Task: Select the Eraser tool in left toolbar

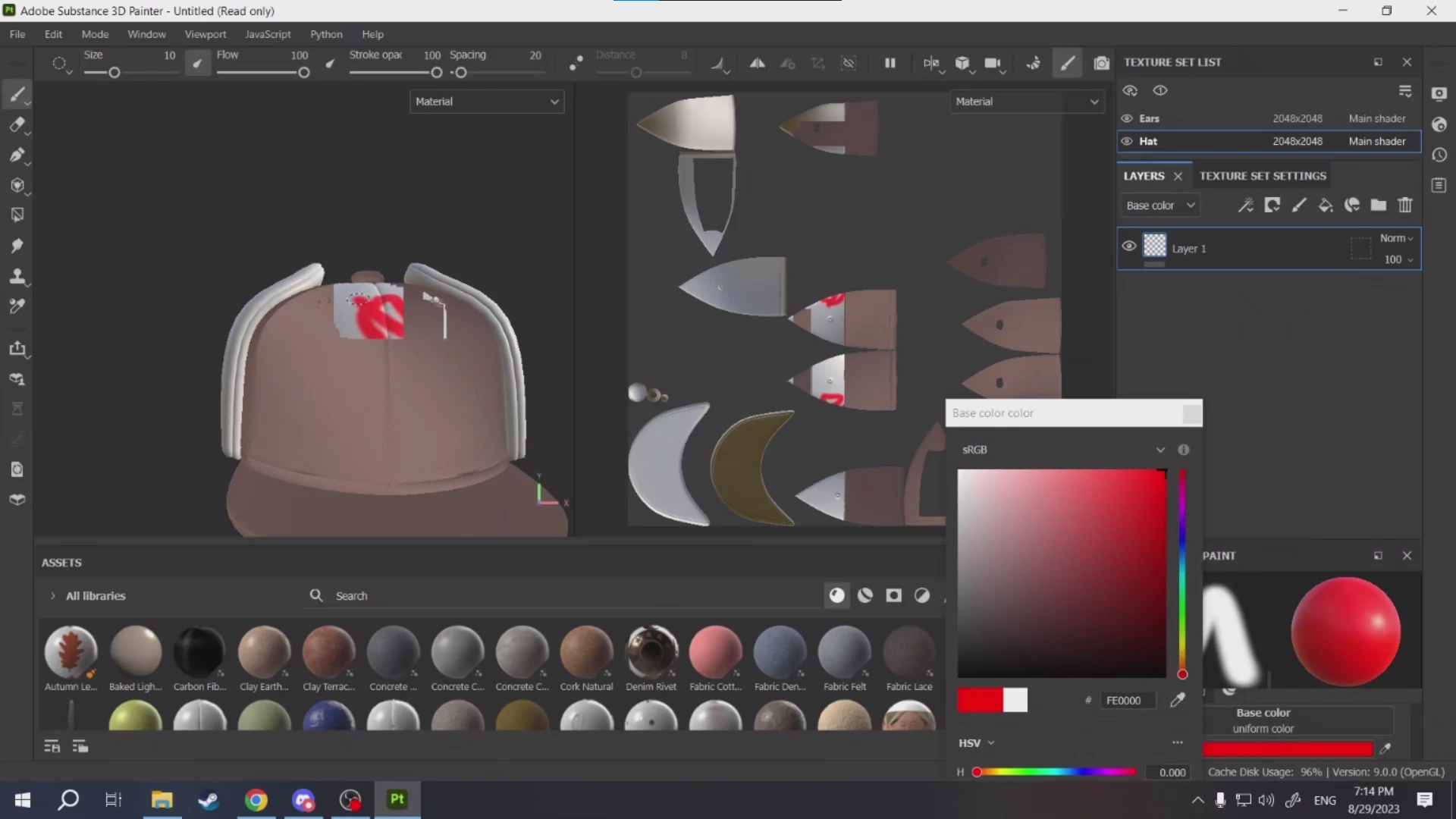Action: click(17, 125)
